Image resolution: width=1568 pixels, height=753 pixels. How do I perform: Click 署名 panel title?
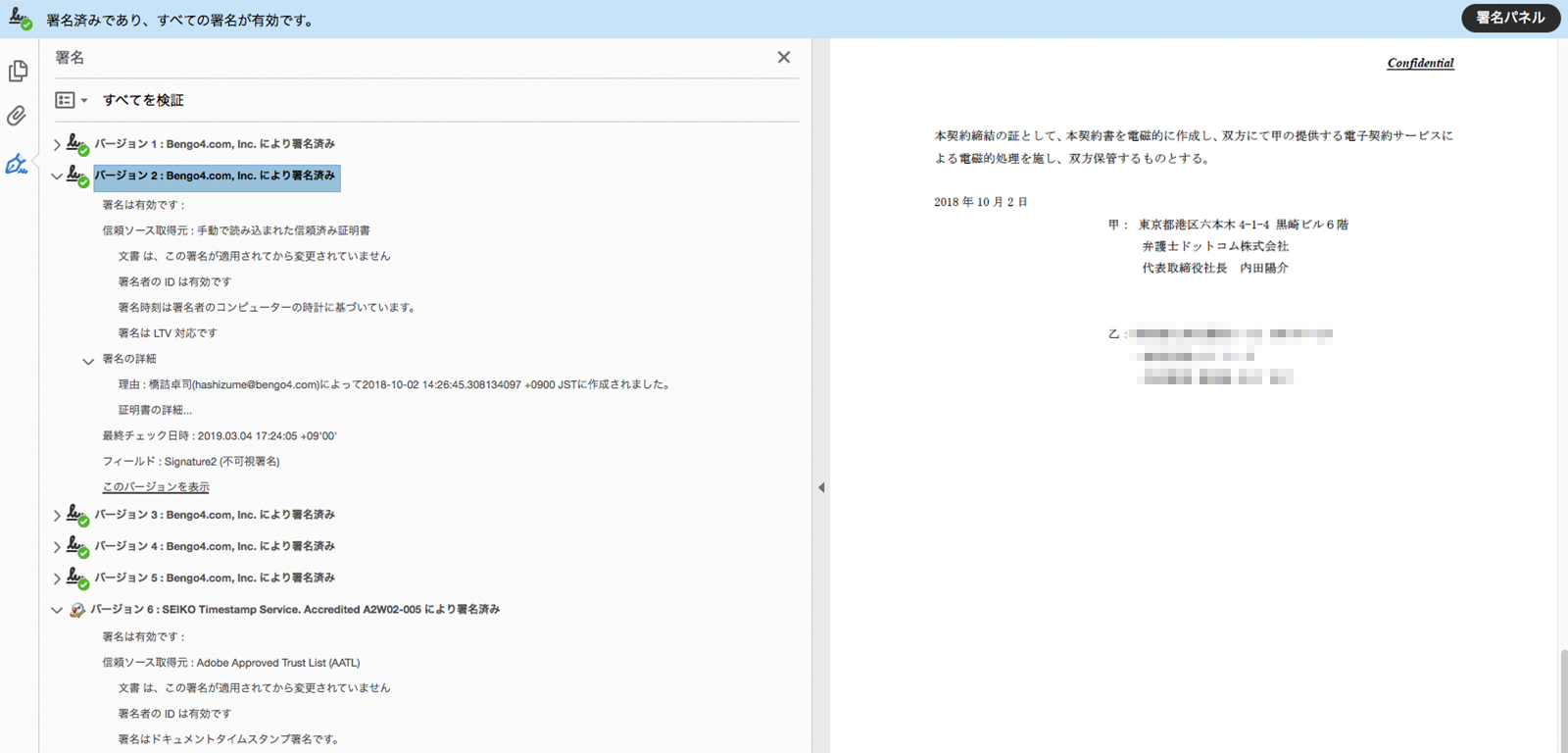pyautogui.click(x=70, y=58)
